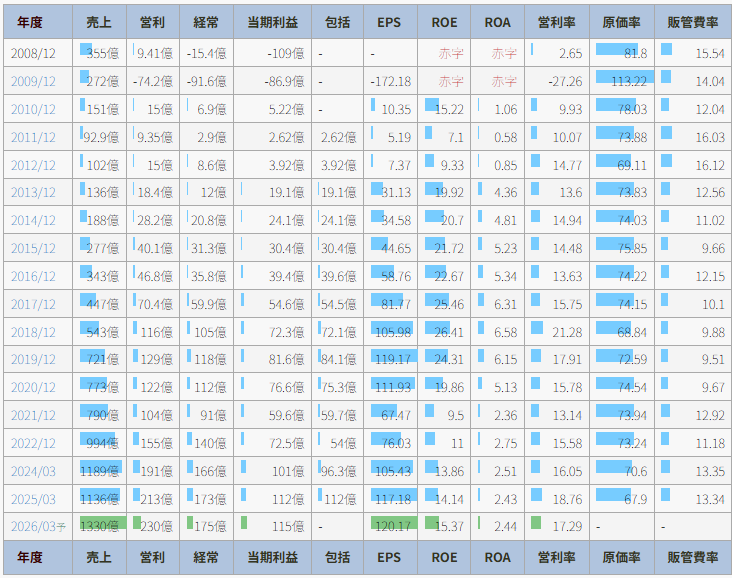Click the 売上 header in top row
The width and height of the screenshot is (732, 578).
(100, 21)
